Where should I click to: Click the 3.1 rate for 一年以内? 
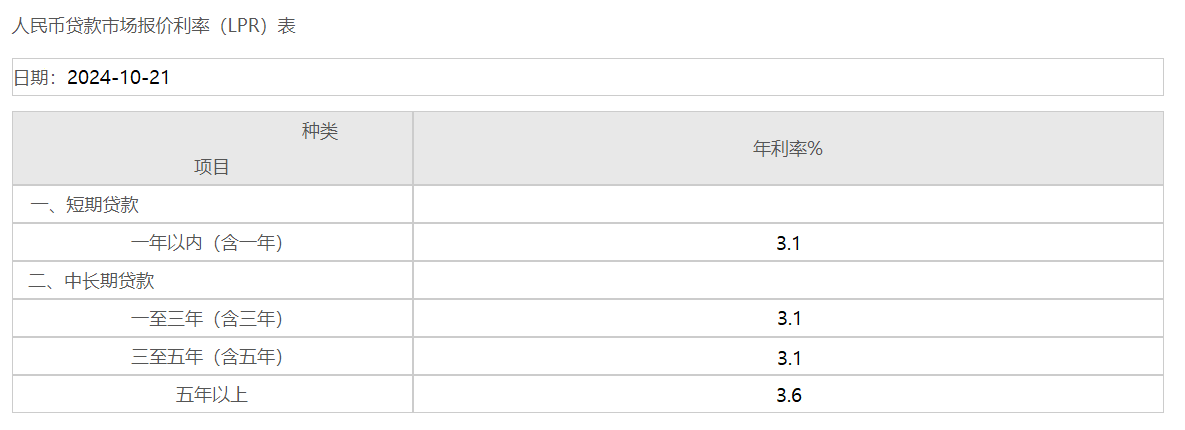tap(788, 243)
